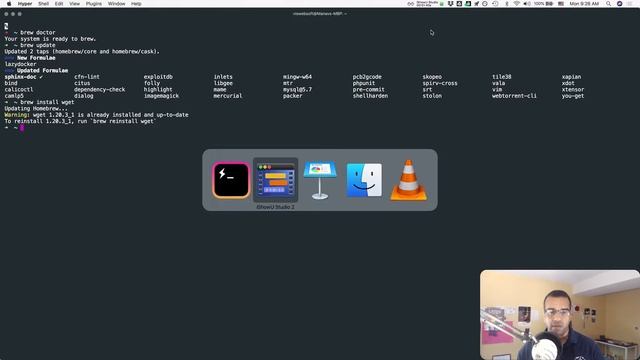Click the 'Updating Homebrew...' line
640x360 pixels.
click(36, 109)
